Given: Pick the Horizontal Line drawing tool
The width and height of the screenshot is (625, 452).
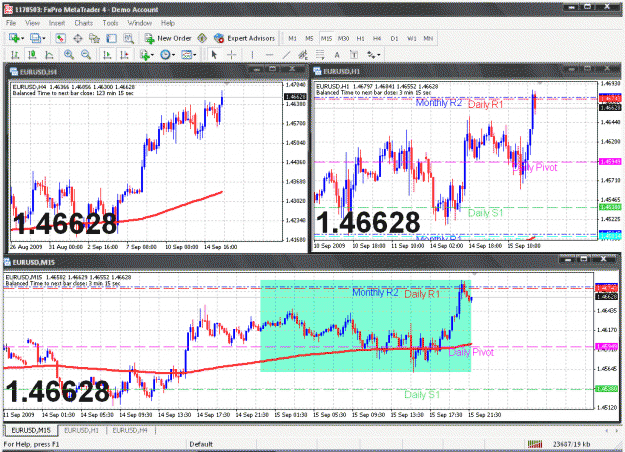Looking at the screenshot, I should [269, 55].
